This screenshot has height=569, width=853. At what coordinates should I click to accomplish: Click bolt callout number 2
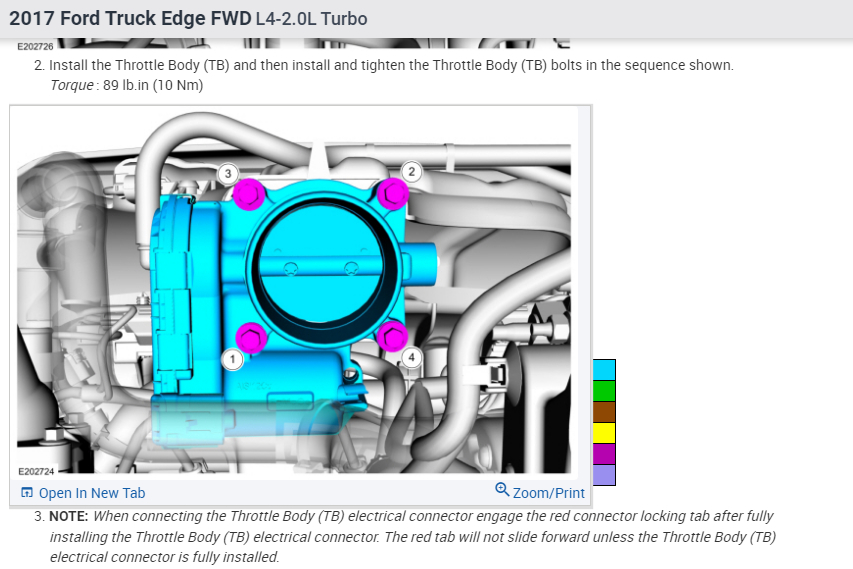411,172
